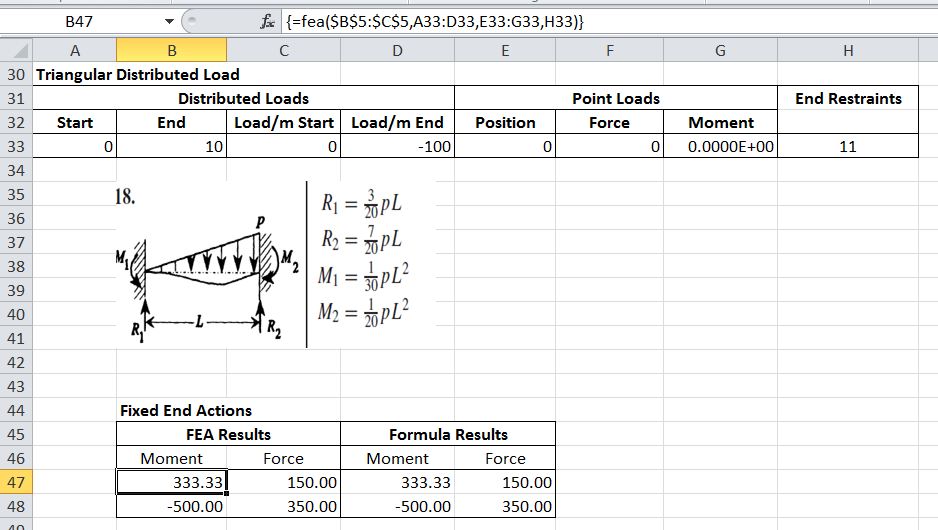Click the Select All corner triangle
The height and width of the screenshot is (530, 938).
coord(17,50)
